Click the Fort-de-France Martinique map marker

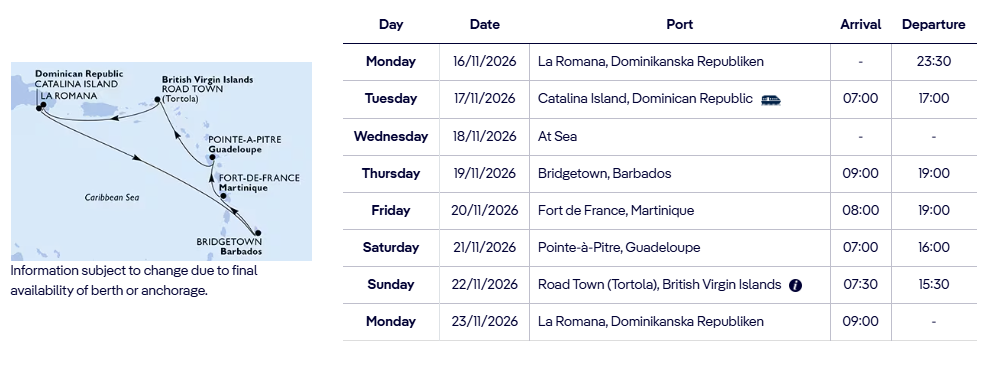(224, 197)
